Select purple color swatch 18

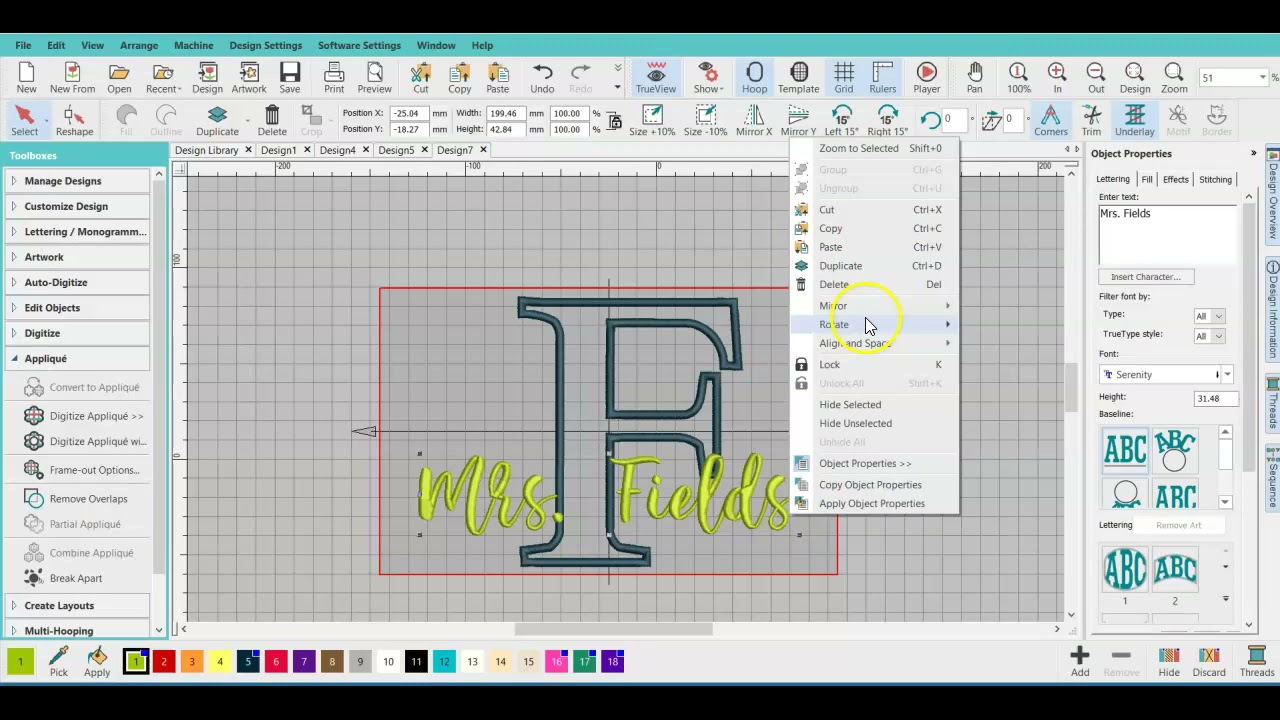pyautogui.click(x=613, y=662)
